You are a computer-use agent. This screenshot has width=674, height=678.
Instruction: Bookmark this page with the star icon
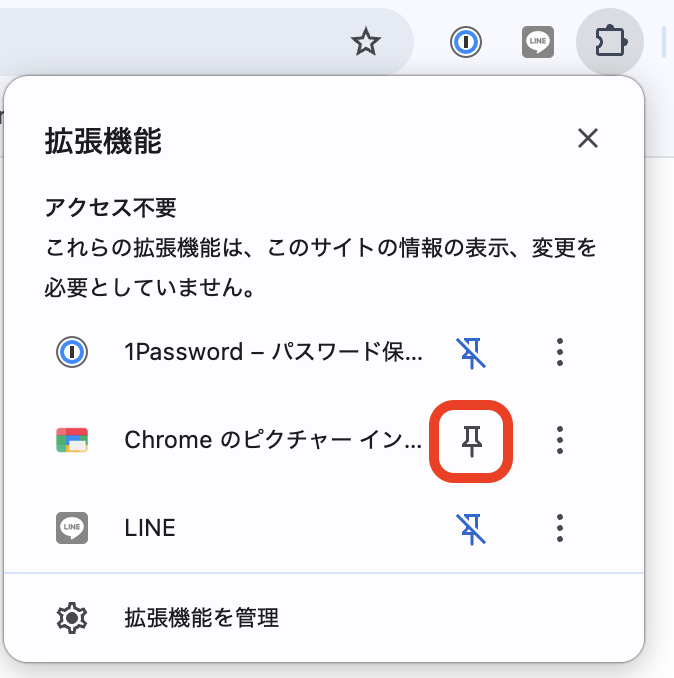(366, 42)
